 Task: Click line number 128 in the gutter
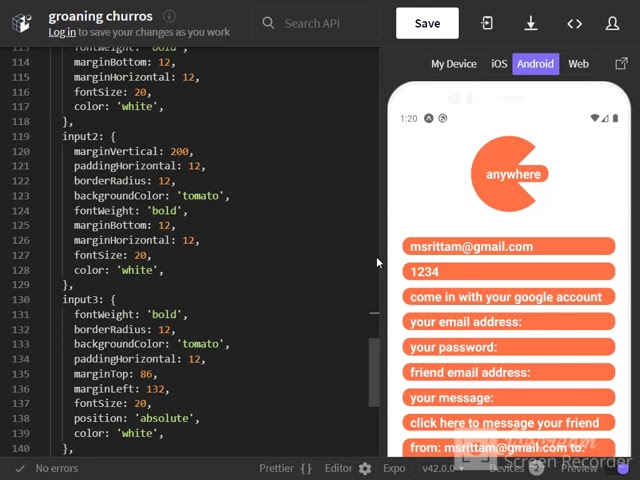[20, 270]
